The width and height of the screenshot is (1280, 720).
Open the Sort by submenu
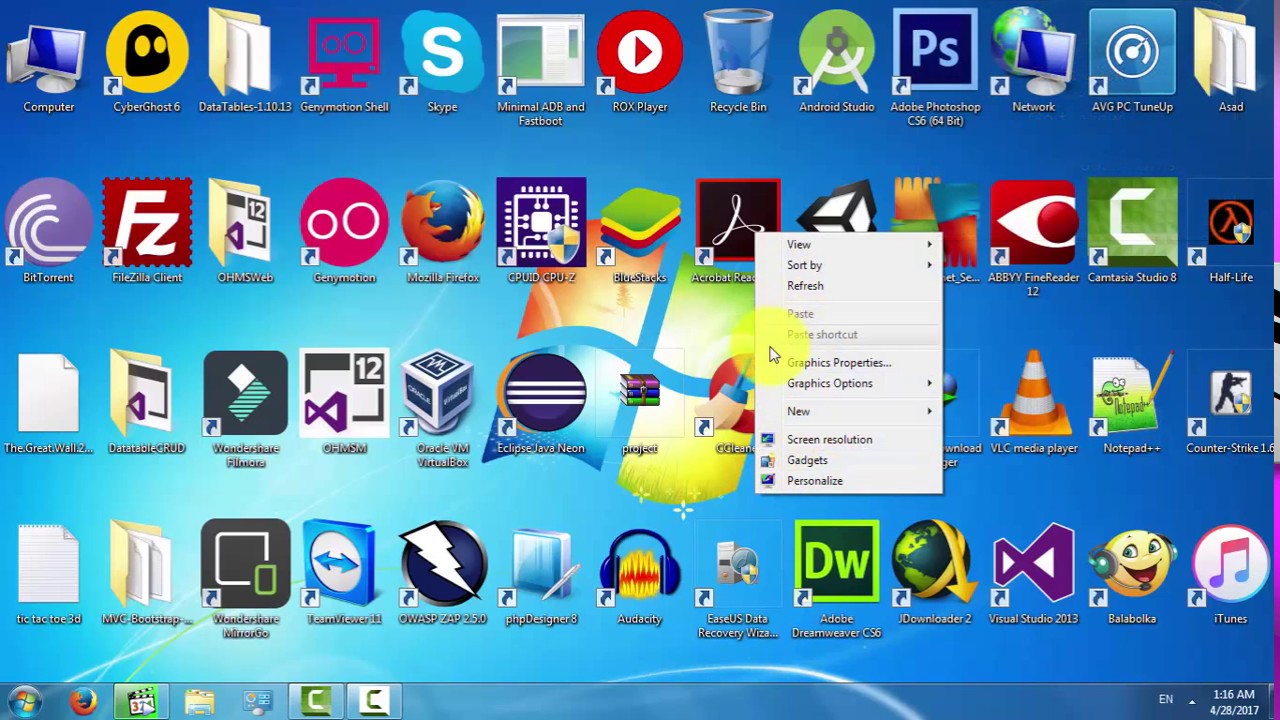tap(805, 265)
